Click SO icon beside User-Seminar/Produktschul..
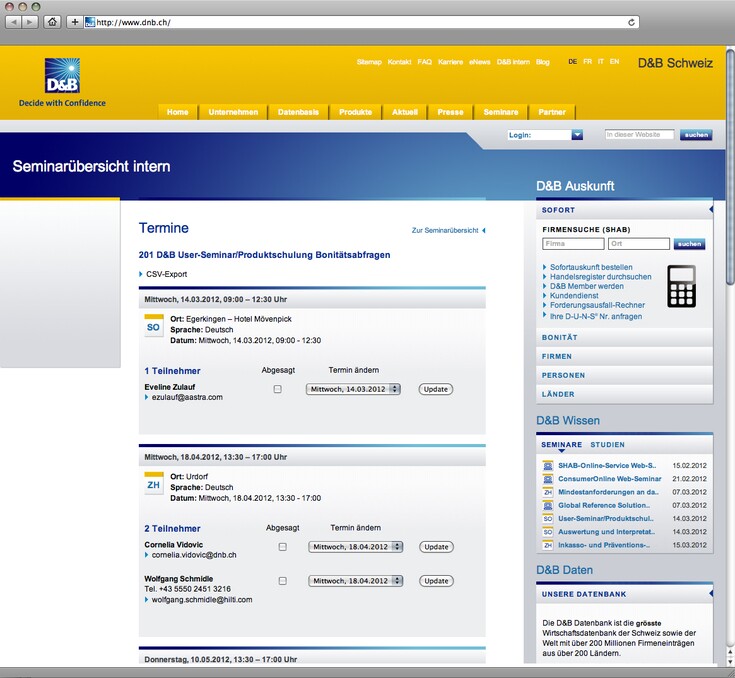 (548, 519)
